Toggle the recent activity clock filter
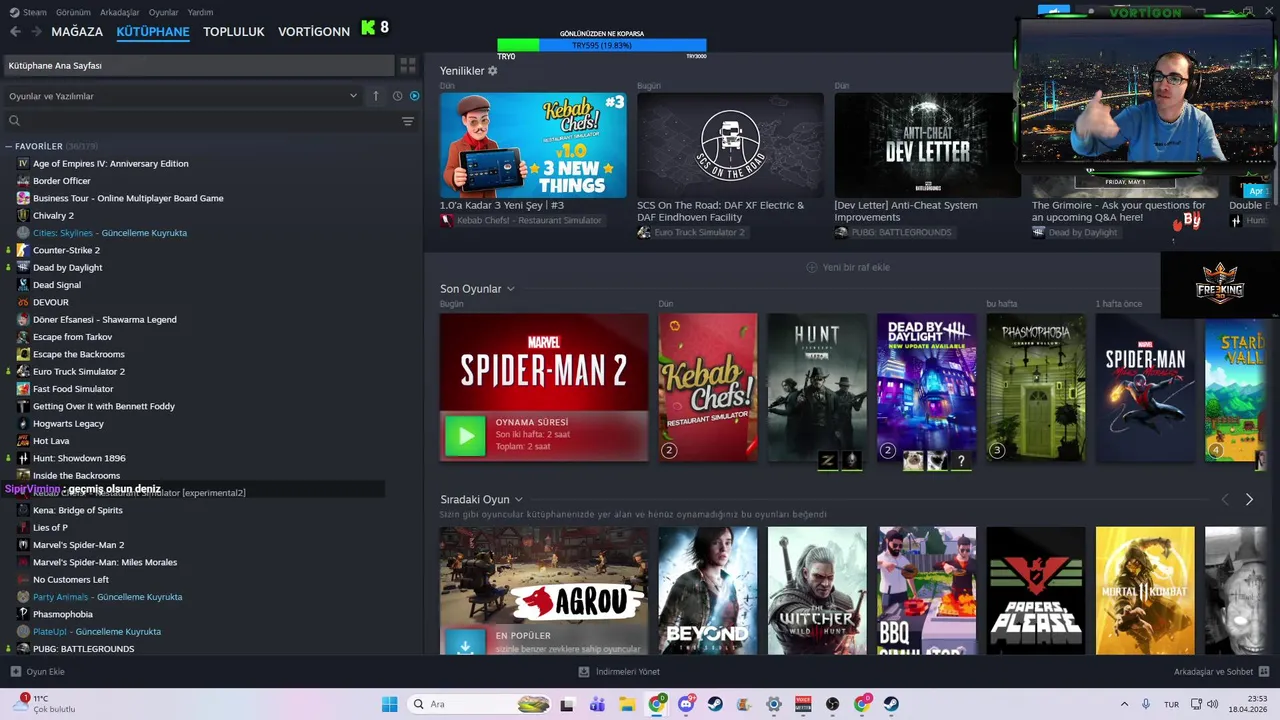The height and width of the screenshot is (720, 1280). (x=397, y=96)
